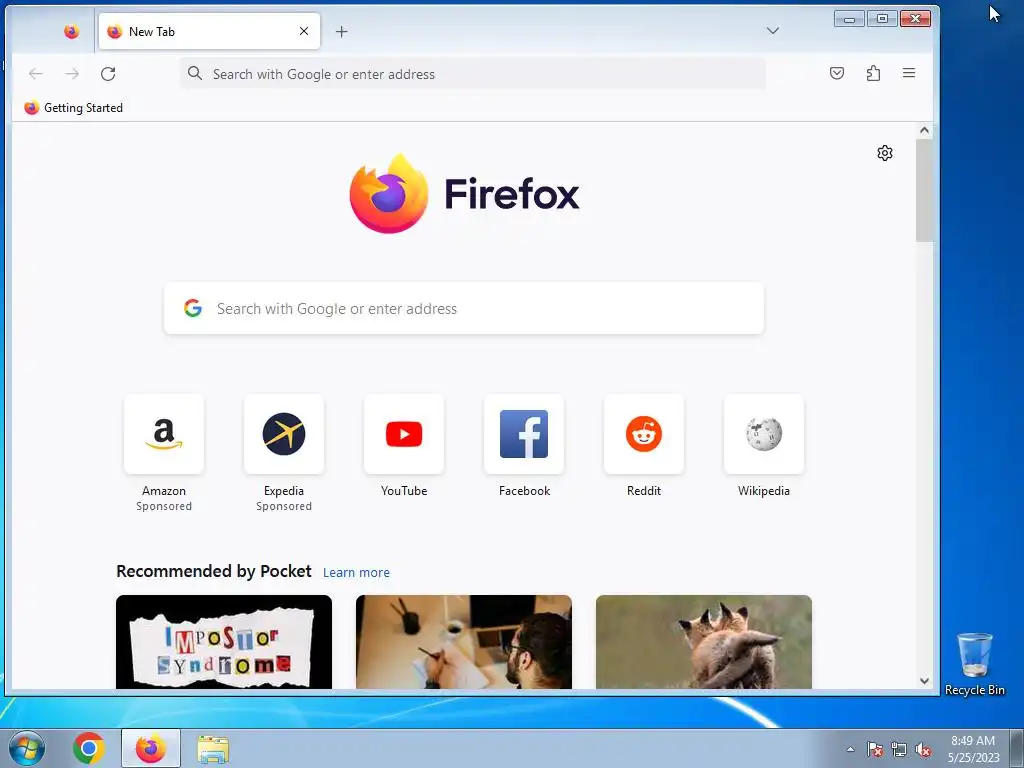Open File Explorer from the taskbar
1024x768 pixels.
pos(213,749)
